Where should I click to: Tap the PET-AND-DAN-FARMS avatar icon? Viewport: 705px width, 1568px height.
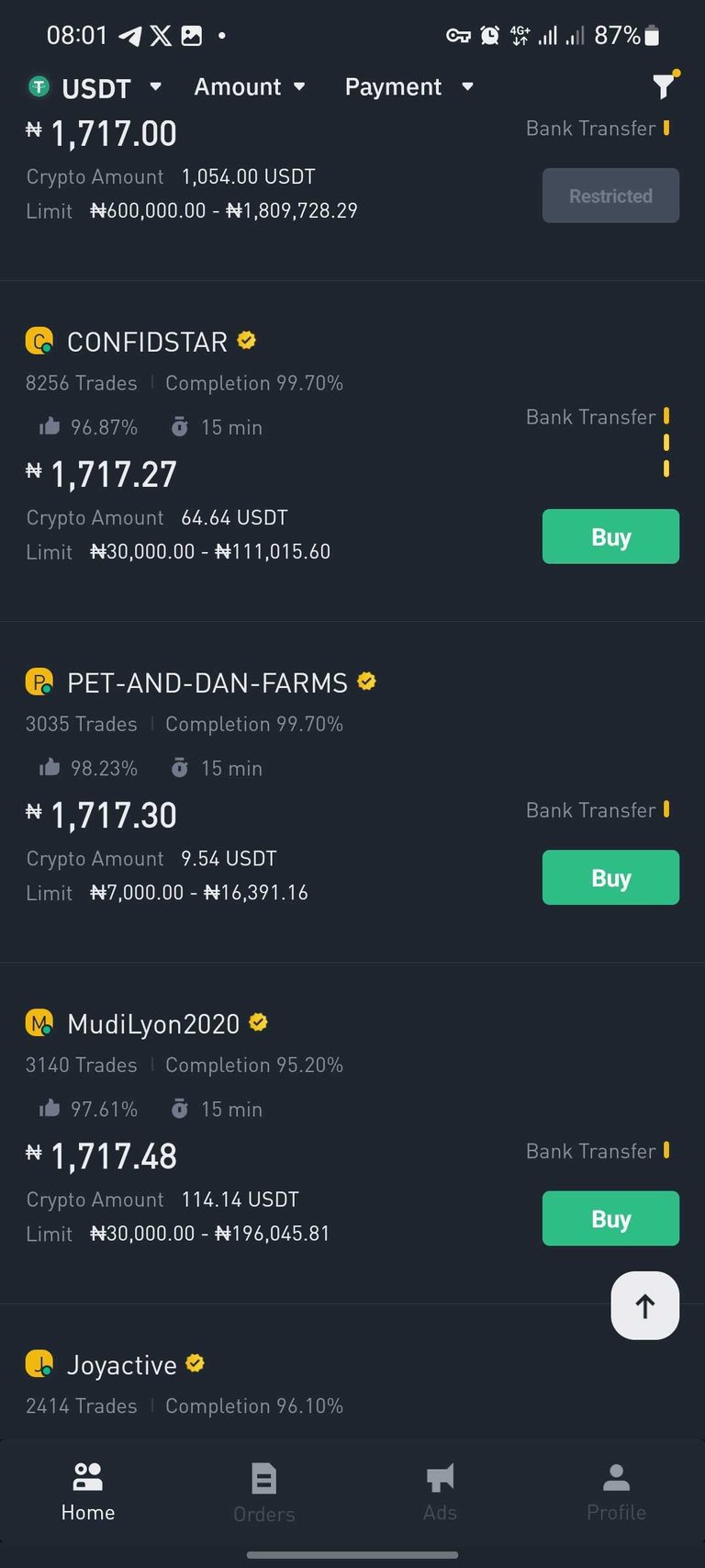tap(39, 682)
